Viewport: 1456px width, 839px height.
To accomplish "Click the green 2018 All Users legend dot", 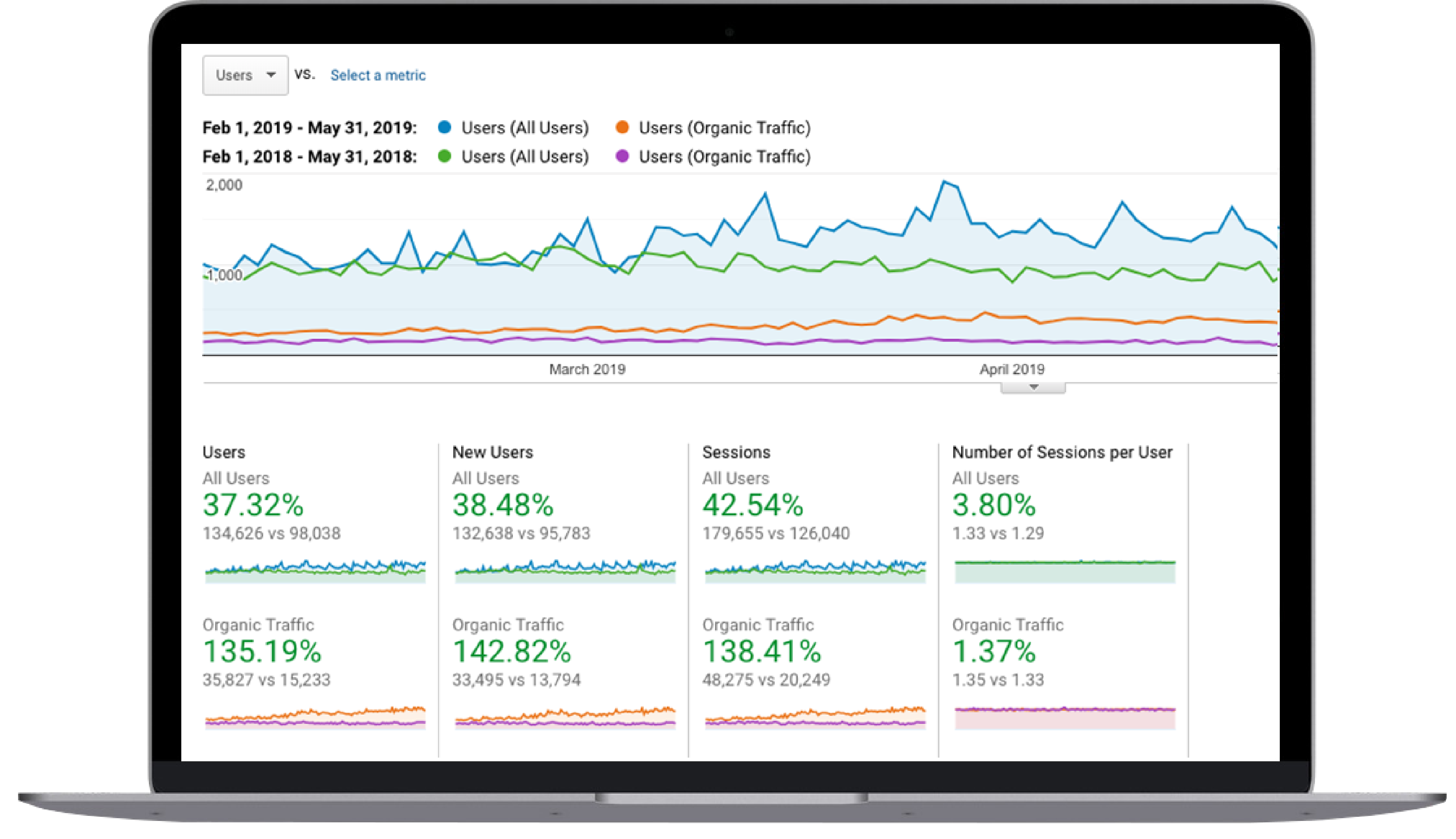I will [444, 156].
